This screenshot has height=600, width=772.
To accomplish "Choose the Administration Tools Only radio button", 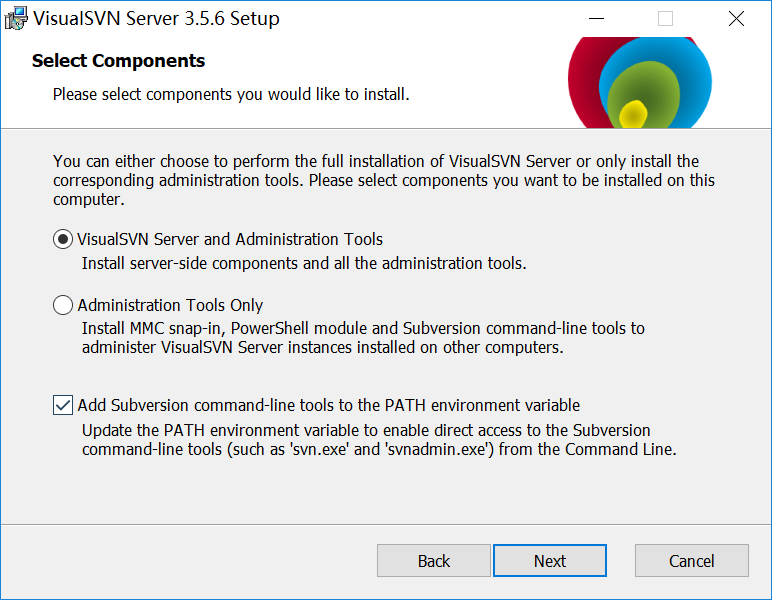I will [63, 305].
